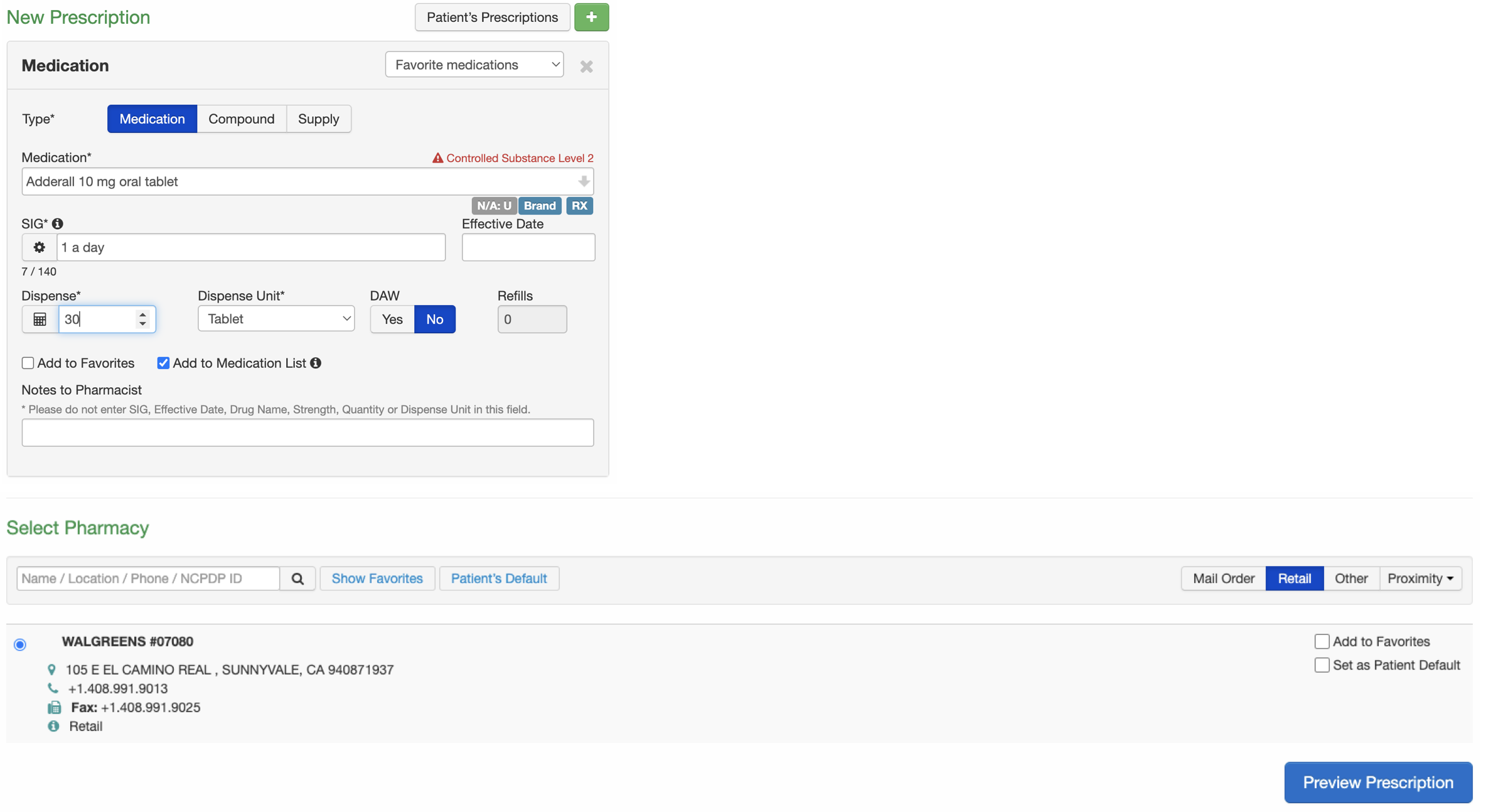Increase Dispense quantity with the stepper arrows
The image size is (1486, 812).
click(142, 314)
